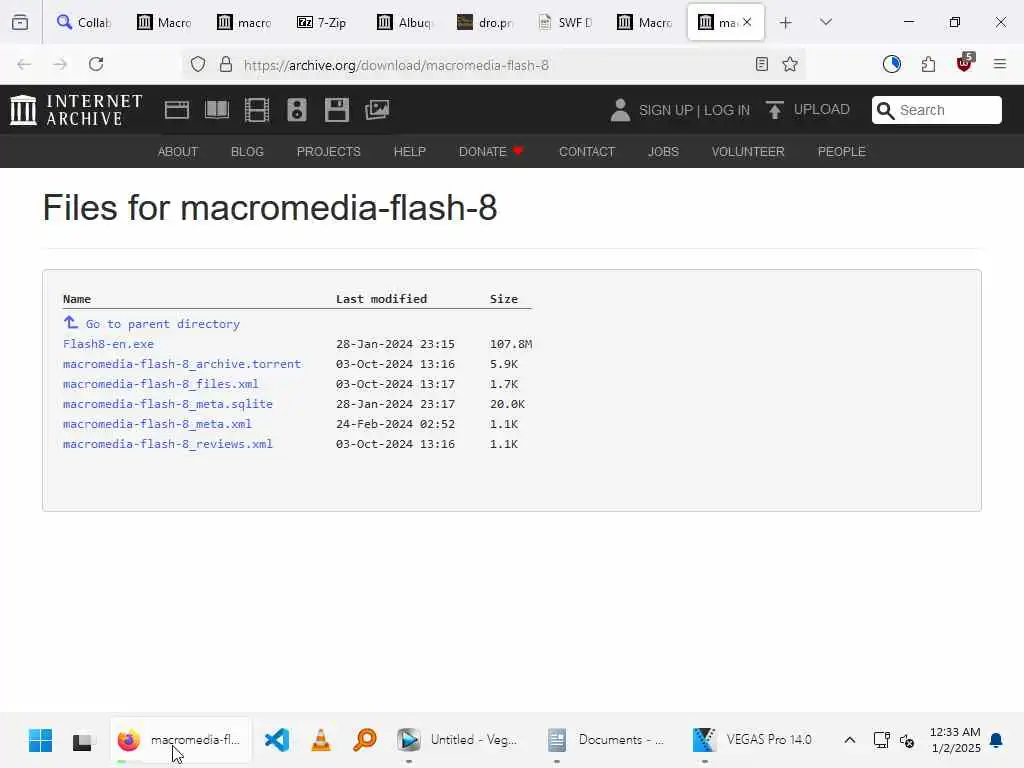The image size is (1024, 768).
Task: Click the upload arrow icon
Action: pyautogui.click(x=775, y=110)
